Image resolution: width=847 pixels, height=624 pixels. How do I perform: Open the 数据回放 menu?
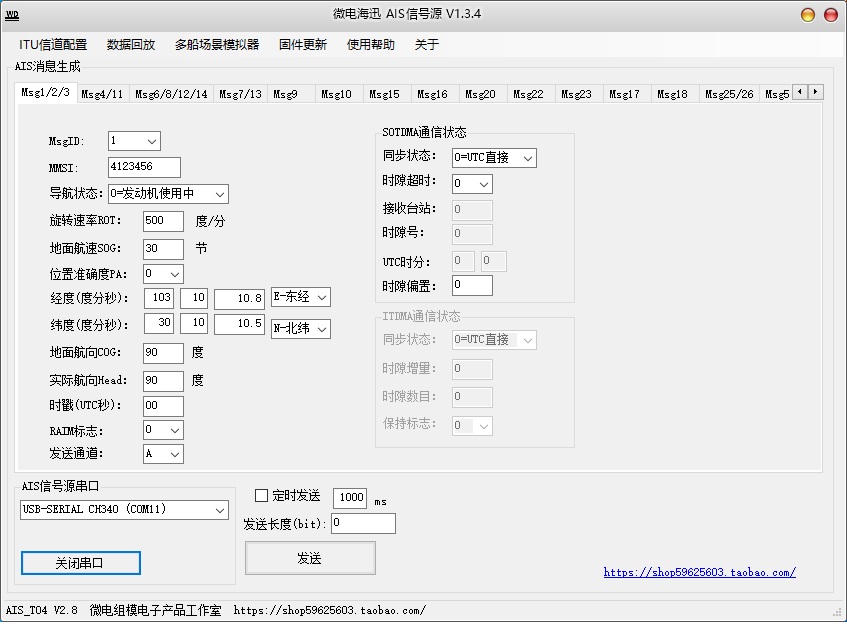pyautogui.click(x=131, y=44)
